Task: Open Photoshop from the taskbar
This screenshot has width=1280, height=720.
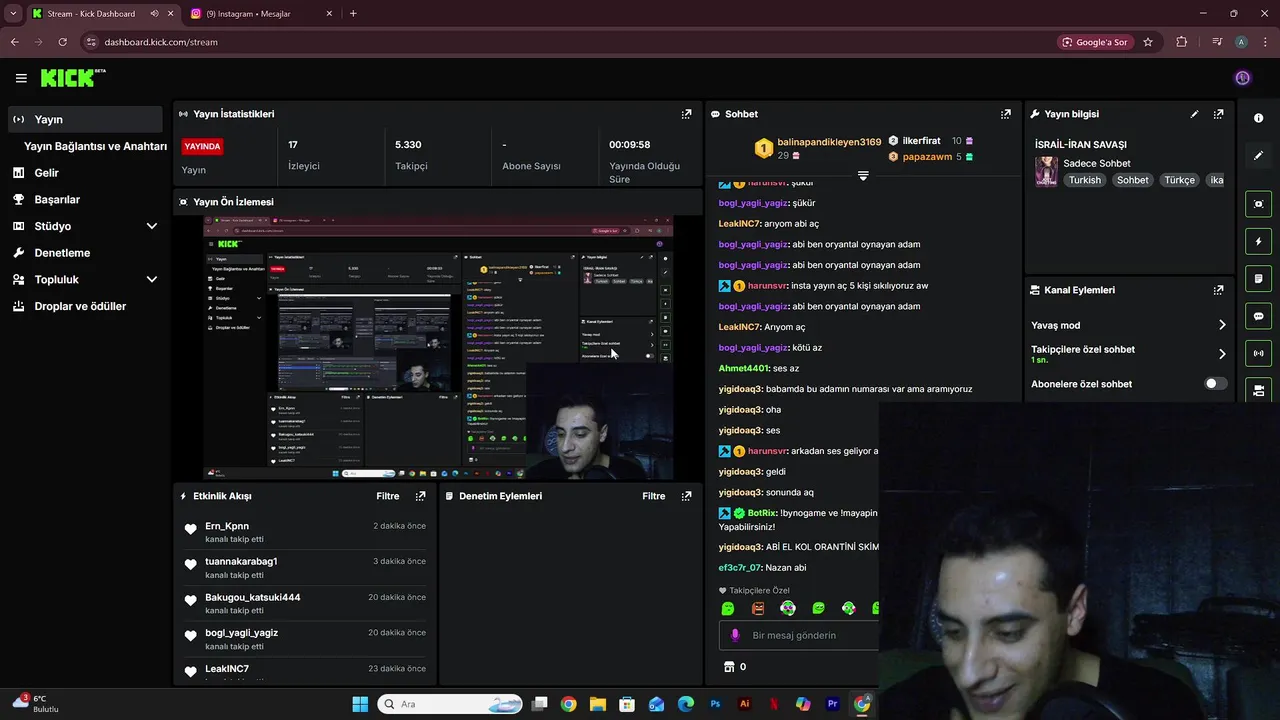Action: pos(715,704)
